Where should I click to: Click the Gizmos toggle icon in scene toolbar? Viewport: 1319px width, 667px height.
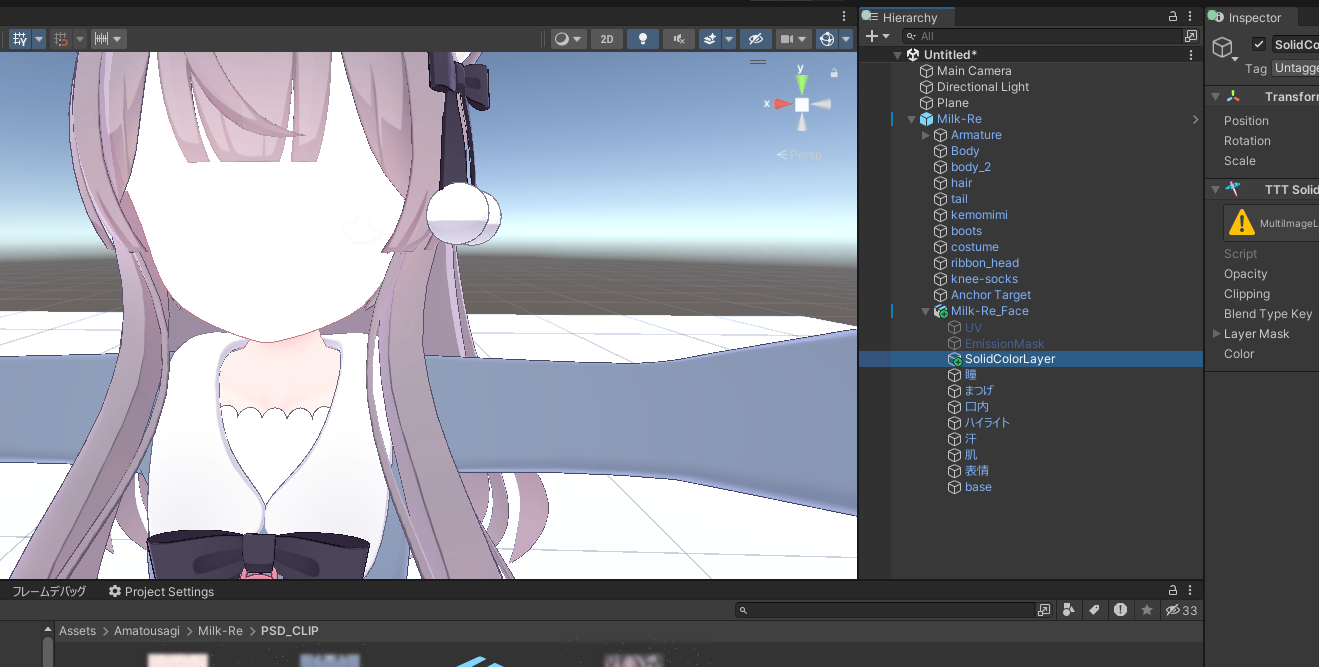pyautogui.click(x=826, y=39)
